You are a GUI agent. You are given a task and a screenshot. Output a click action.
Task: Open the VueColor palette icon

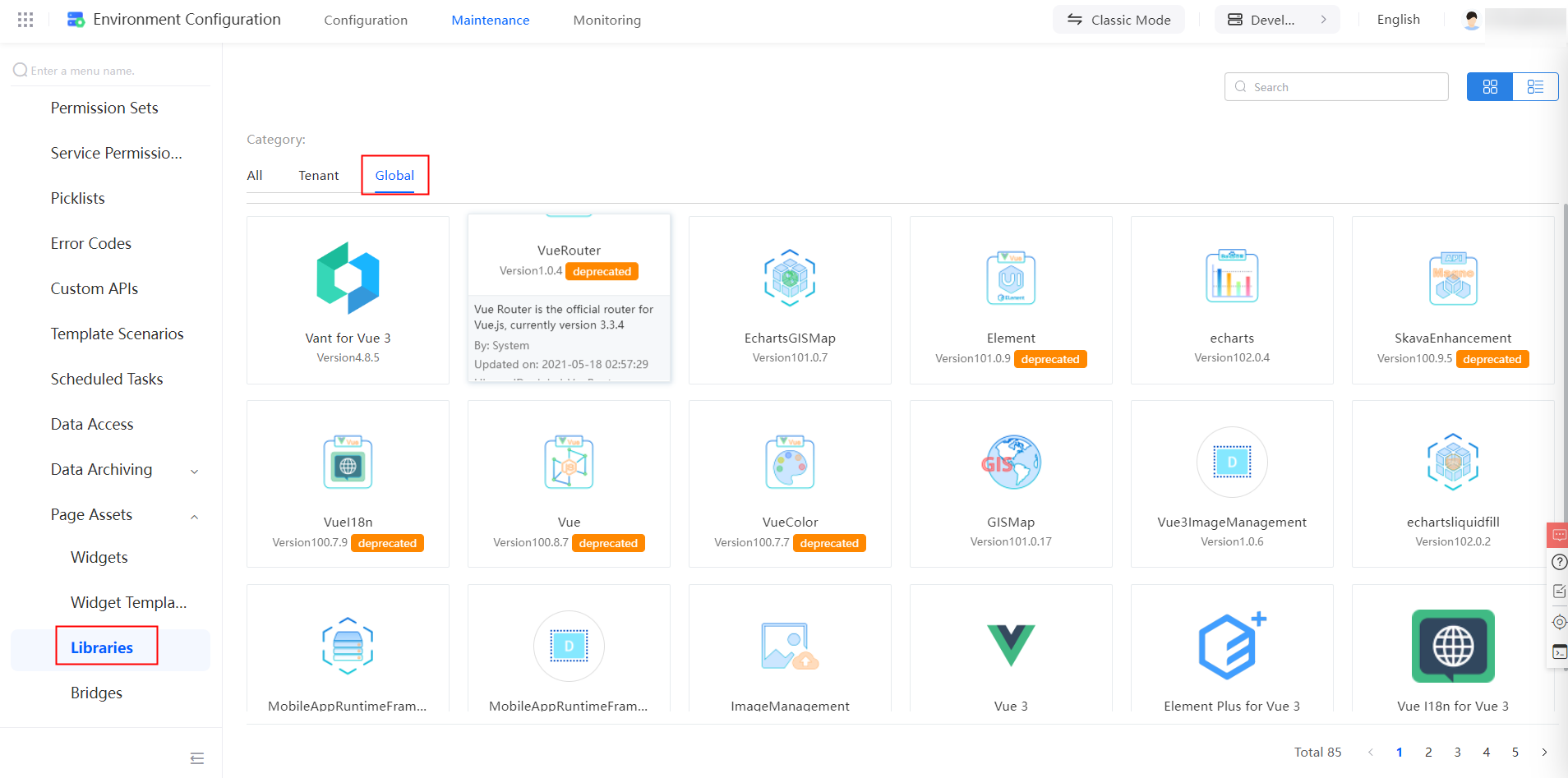click(790, 462)
